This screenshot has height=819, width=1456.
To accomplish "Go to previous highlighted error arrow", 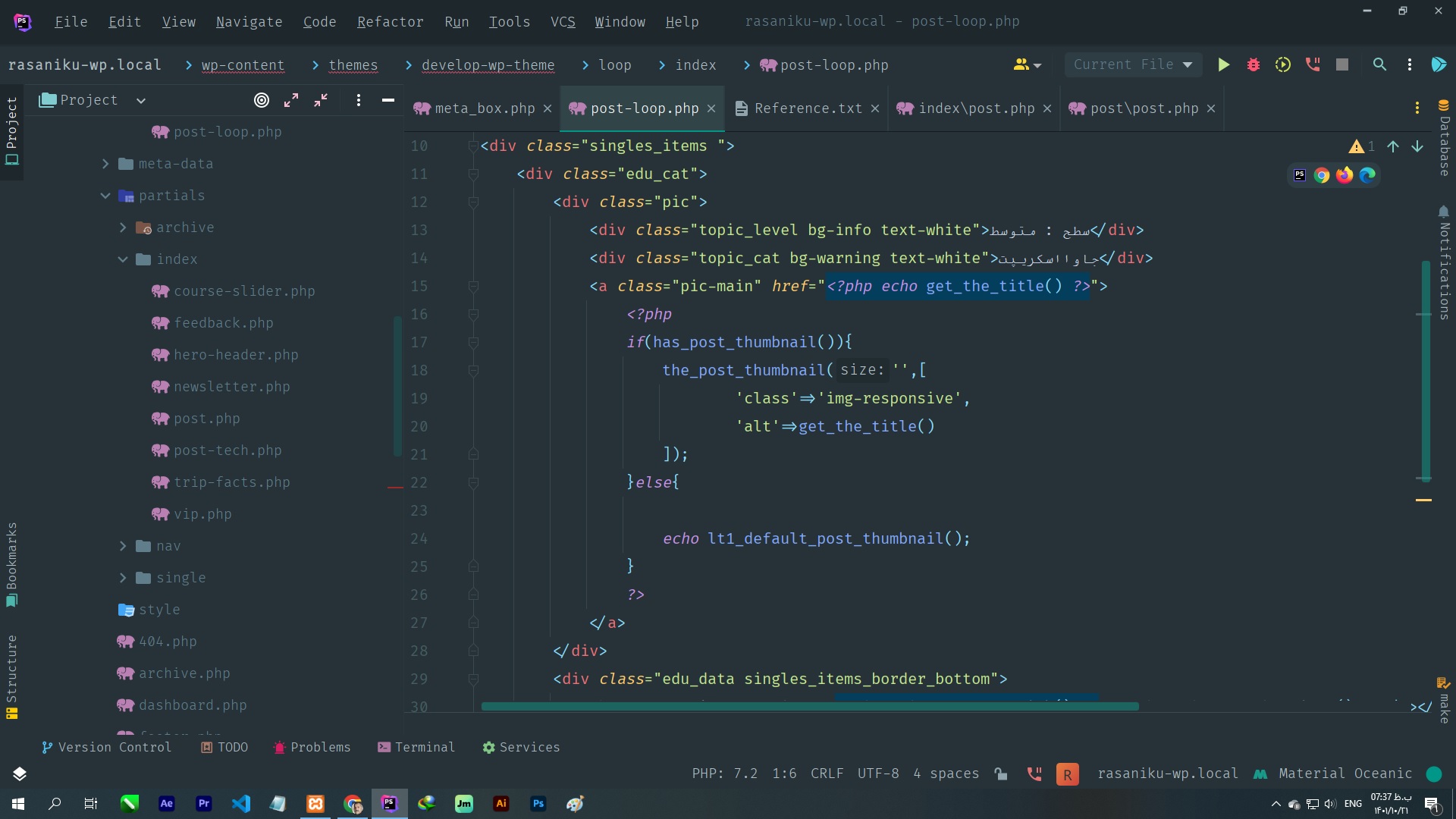I will tap(1393, 146).
